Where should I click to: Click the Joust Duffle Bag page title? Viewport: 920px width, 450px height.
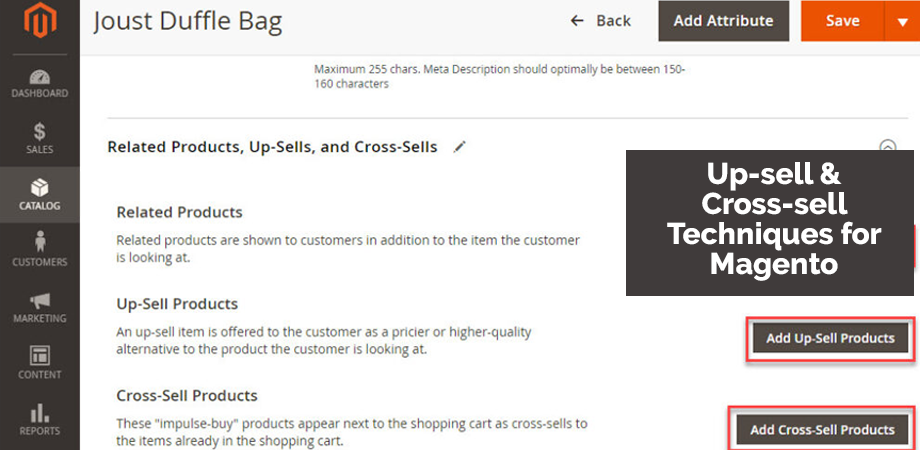[x=188, y=22]
